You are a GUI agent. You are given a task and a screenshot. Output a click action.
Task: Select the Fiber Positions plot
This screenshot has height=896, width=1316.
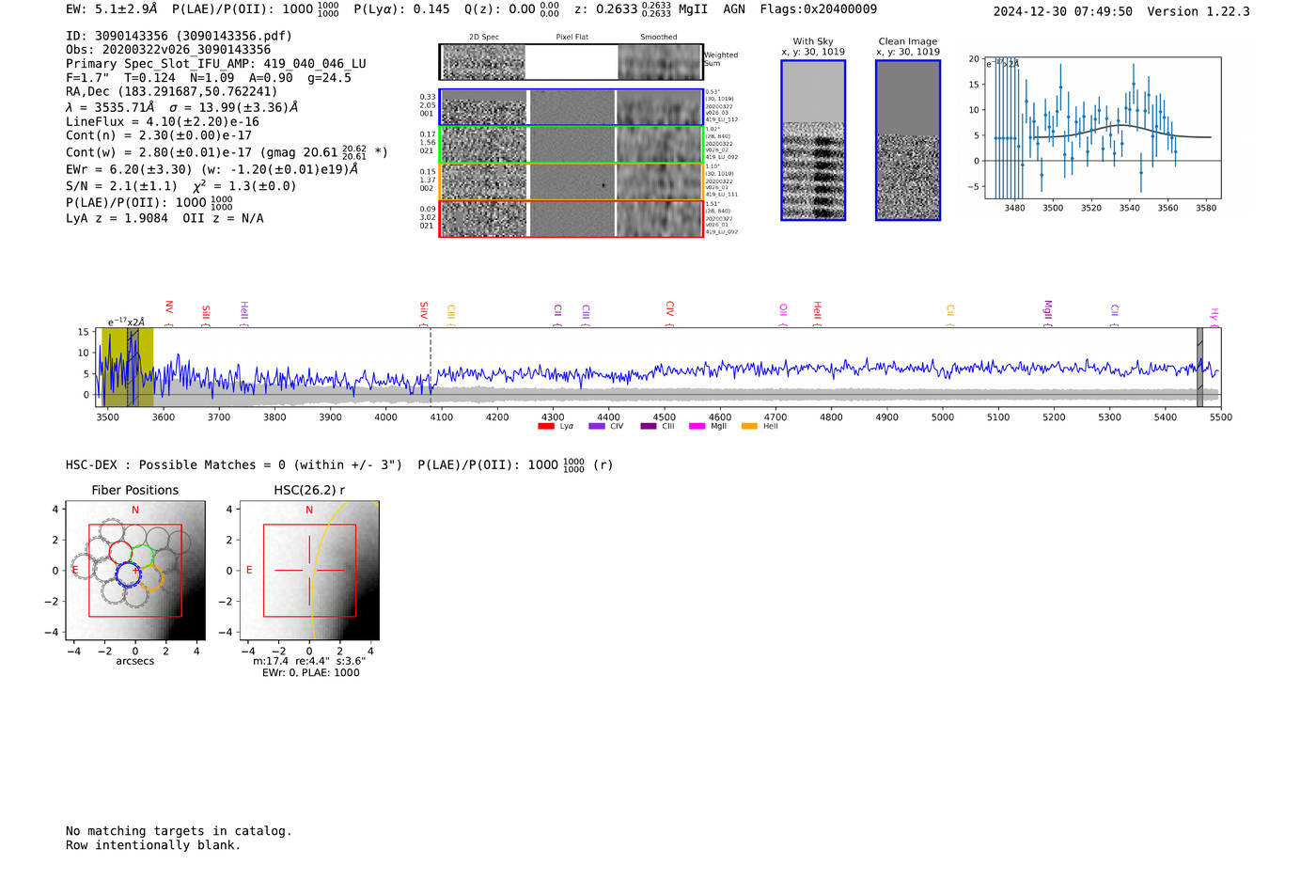coord(135,571)
